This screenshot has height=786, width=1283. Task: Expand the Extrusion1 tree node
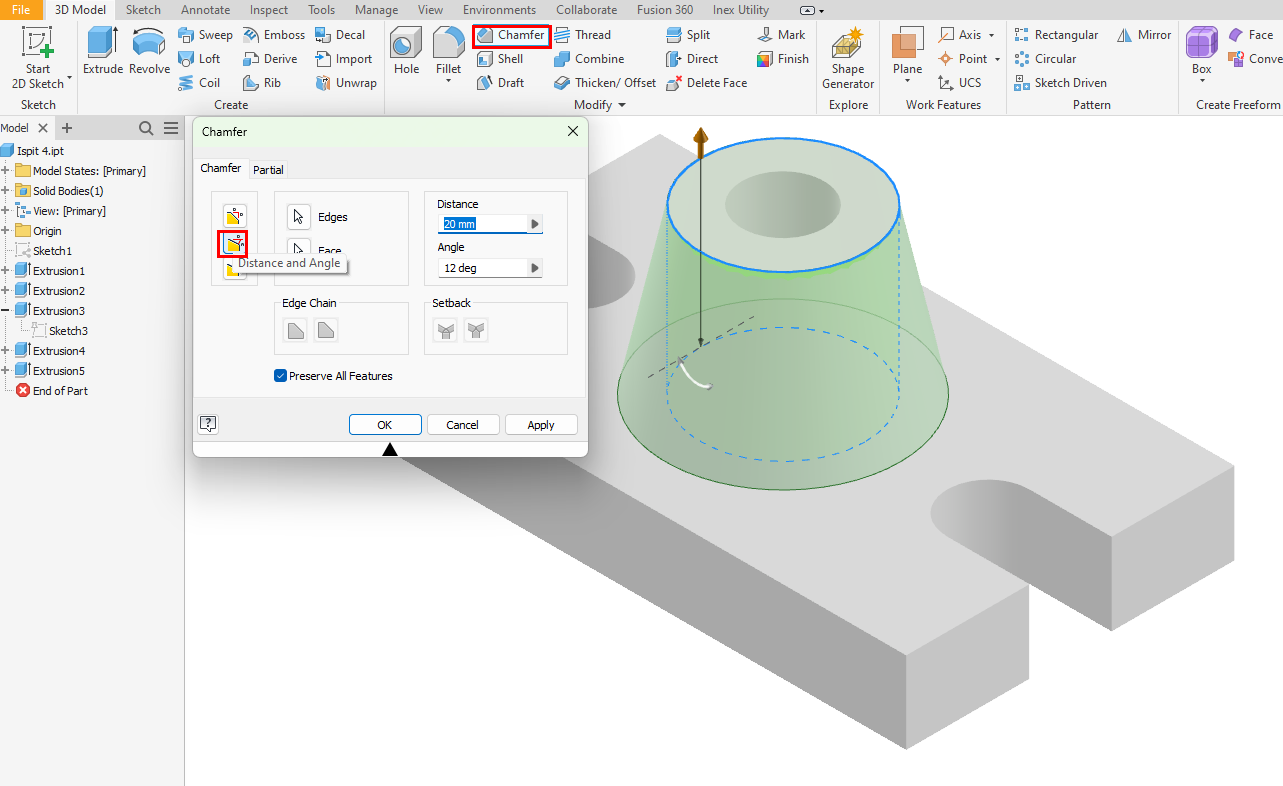(6, 271)
